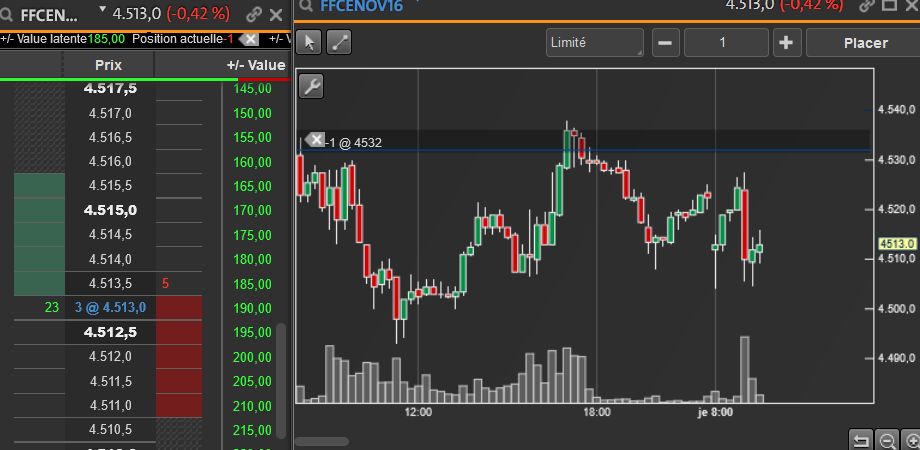The width and height of the screenshot is (920, 450).
Task: Click the +/- Value latente 185,00 status text
Action: (63, 39)
